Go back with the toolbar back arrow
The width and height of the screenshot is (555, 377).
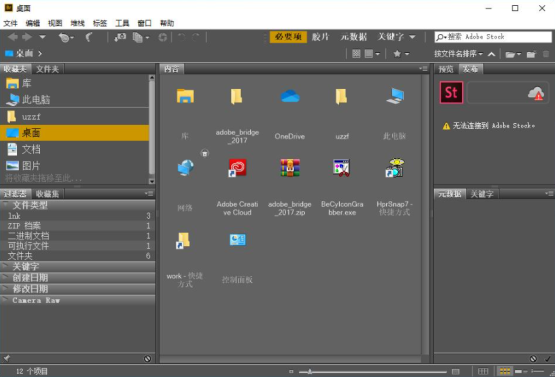tap(13, 37)
